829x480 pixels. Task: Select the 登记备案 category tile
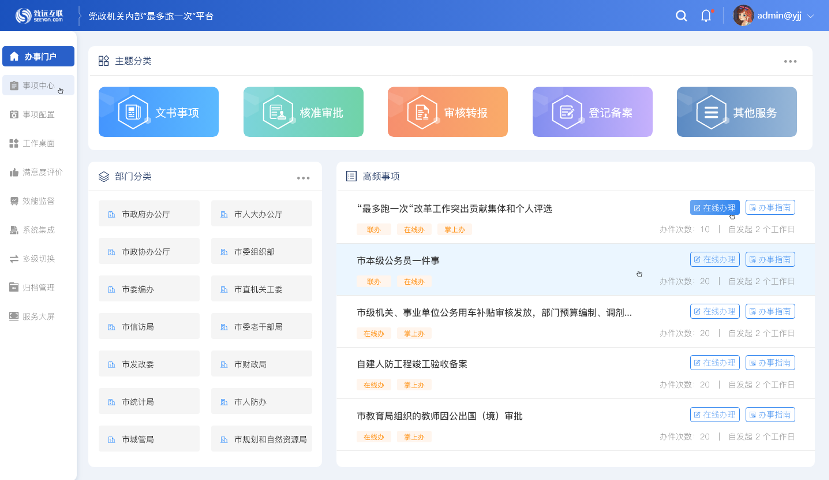click(x=593, y=112)
